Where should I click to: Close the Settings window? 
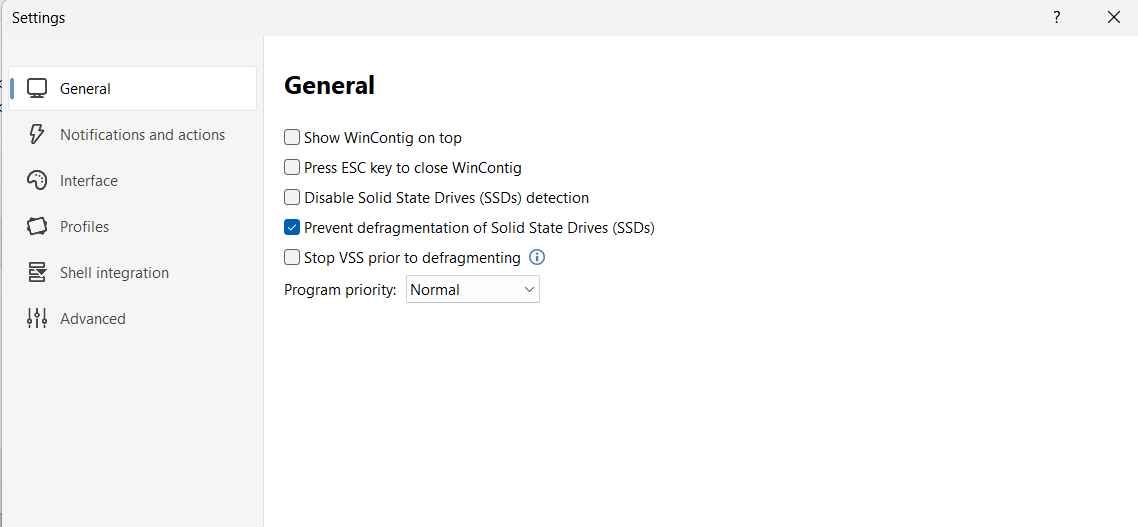tap(1114, 17)
